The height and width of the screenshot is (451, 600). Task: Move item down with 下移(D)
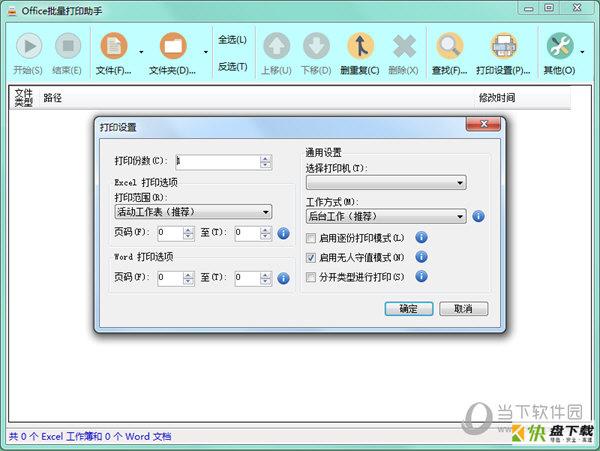316,46
